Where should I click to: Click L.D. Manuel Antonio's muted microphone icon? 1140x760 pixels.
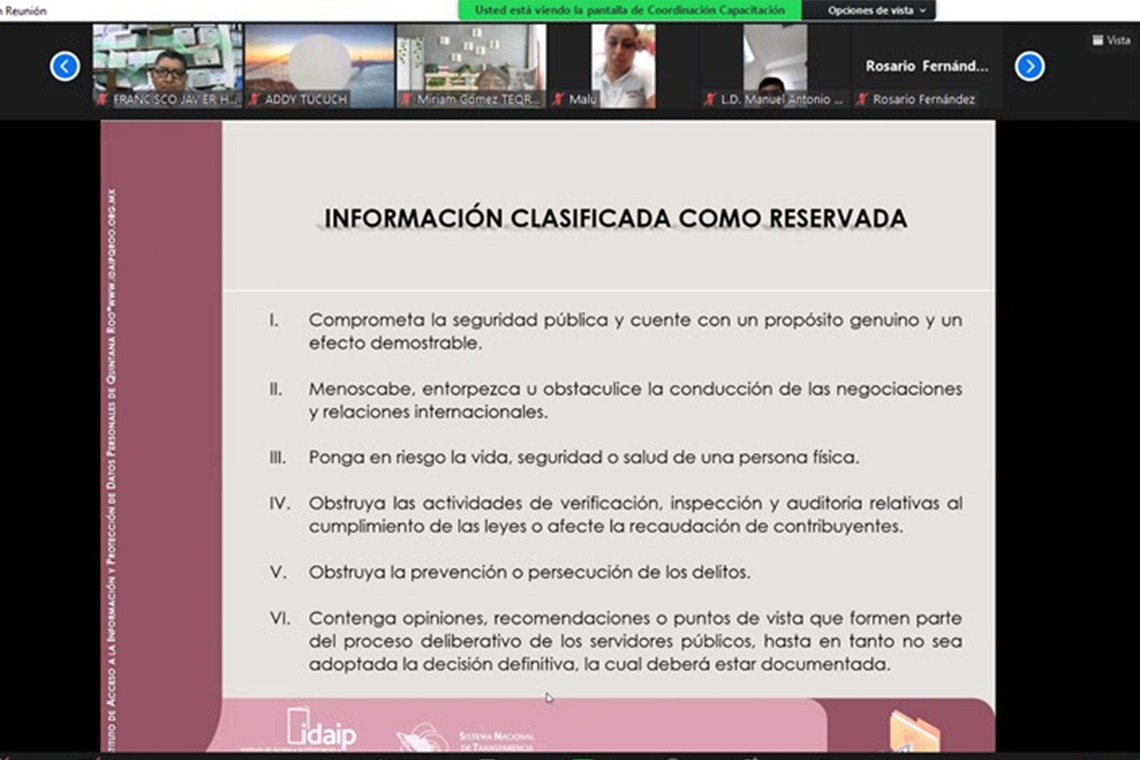pos(711,100)
